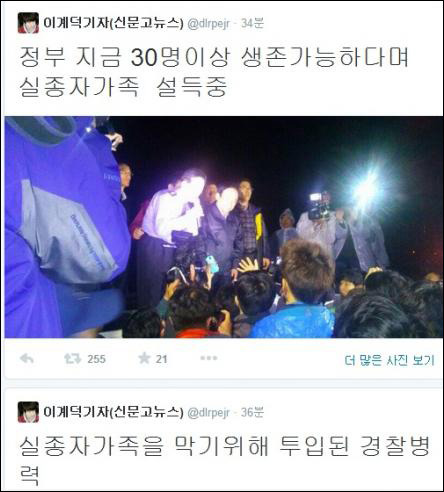Open the '더 많은 사진 보기' link

[x=389, y=360]
